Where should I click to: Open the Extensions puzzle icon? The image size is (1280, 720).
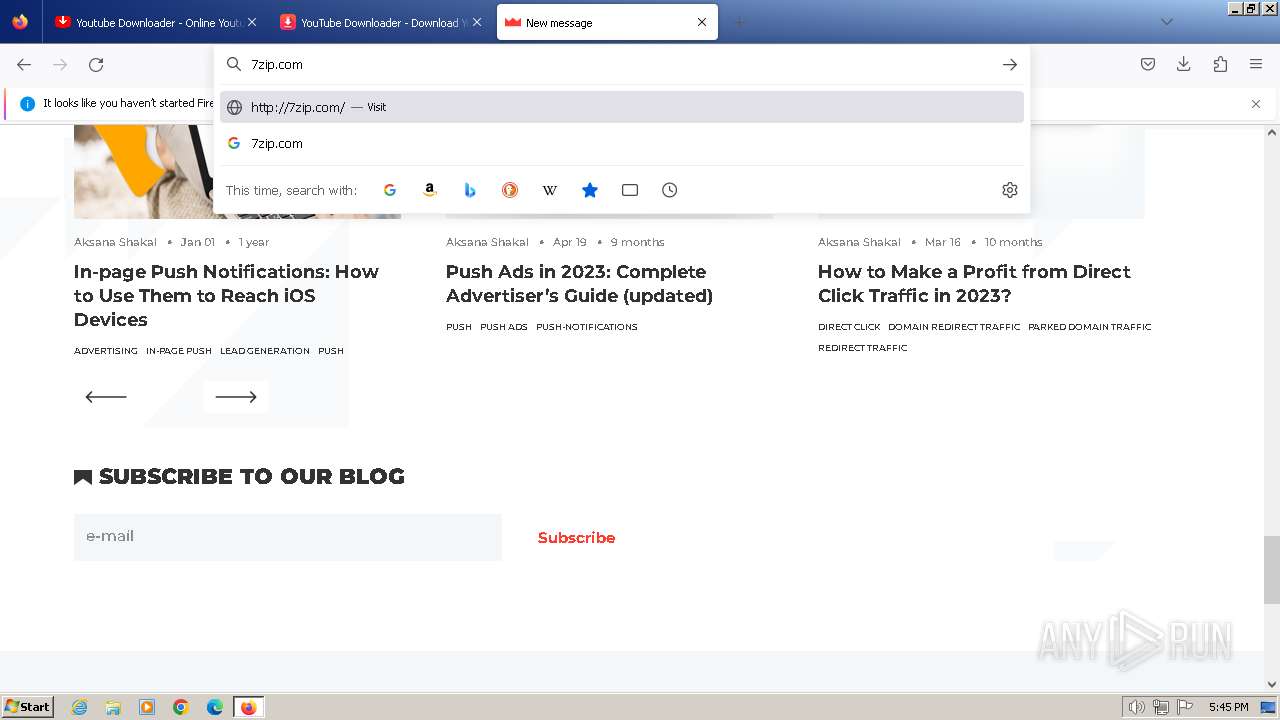pyautogui.click(x=1220, y=64)
